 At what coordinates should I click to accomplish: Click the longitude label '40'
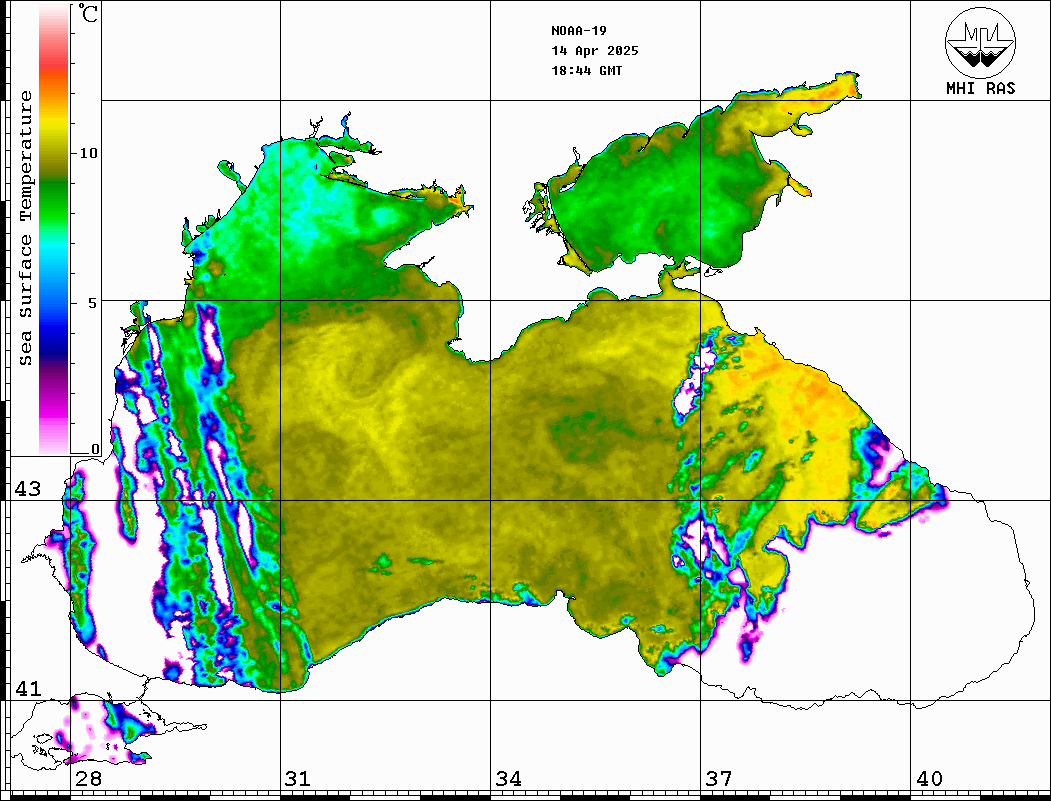(929, 778)
